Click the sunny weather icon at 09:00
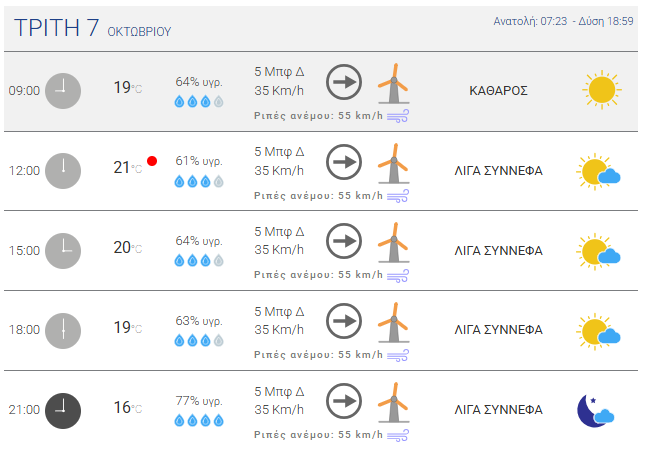This screenshot has width=648, height=450. pyautogui.click(x=601, y=90)
